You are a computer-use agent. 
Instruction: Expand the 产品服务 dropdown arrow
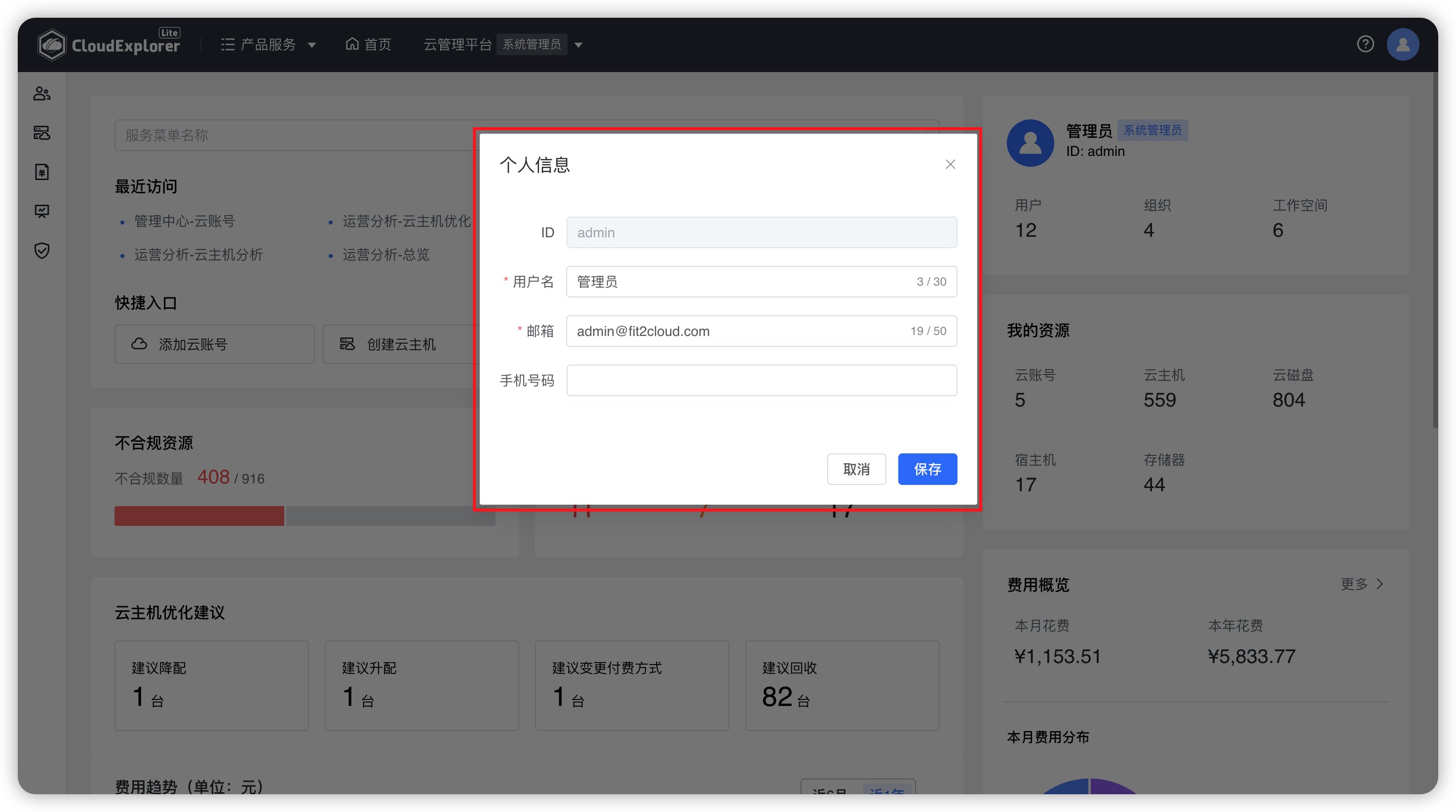312,44
